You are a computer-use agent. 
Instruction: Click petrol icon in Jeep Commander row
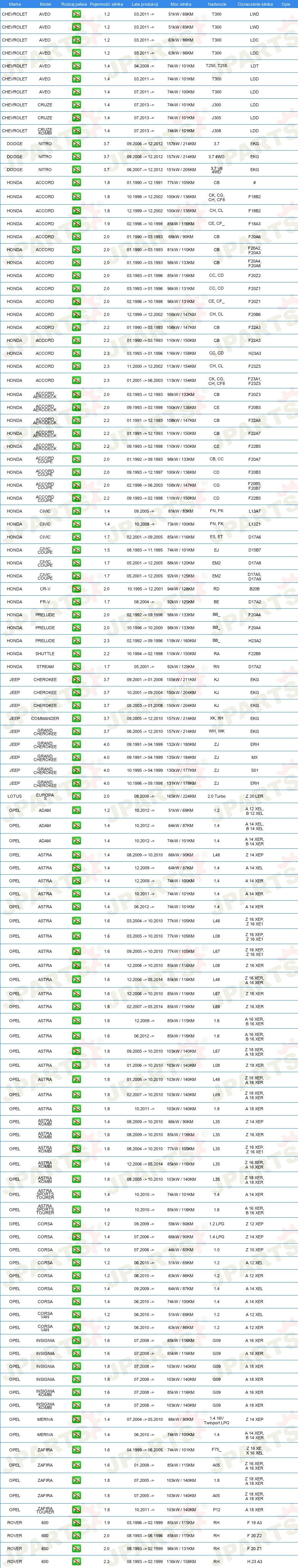click(76, 719)
